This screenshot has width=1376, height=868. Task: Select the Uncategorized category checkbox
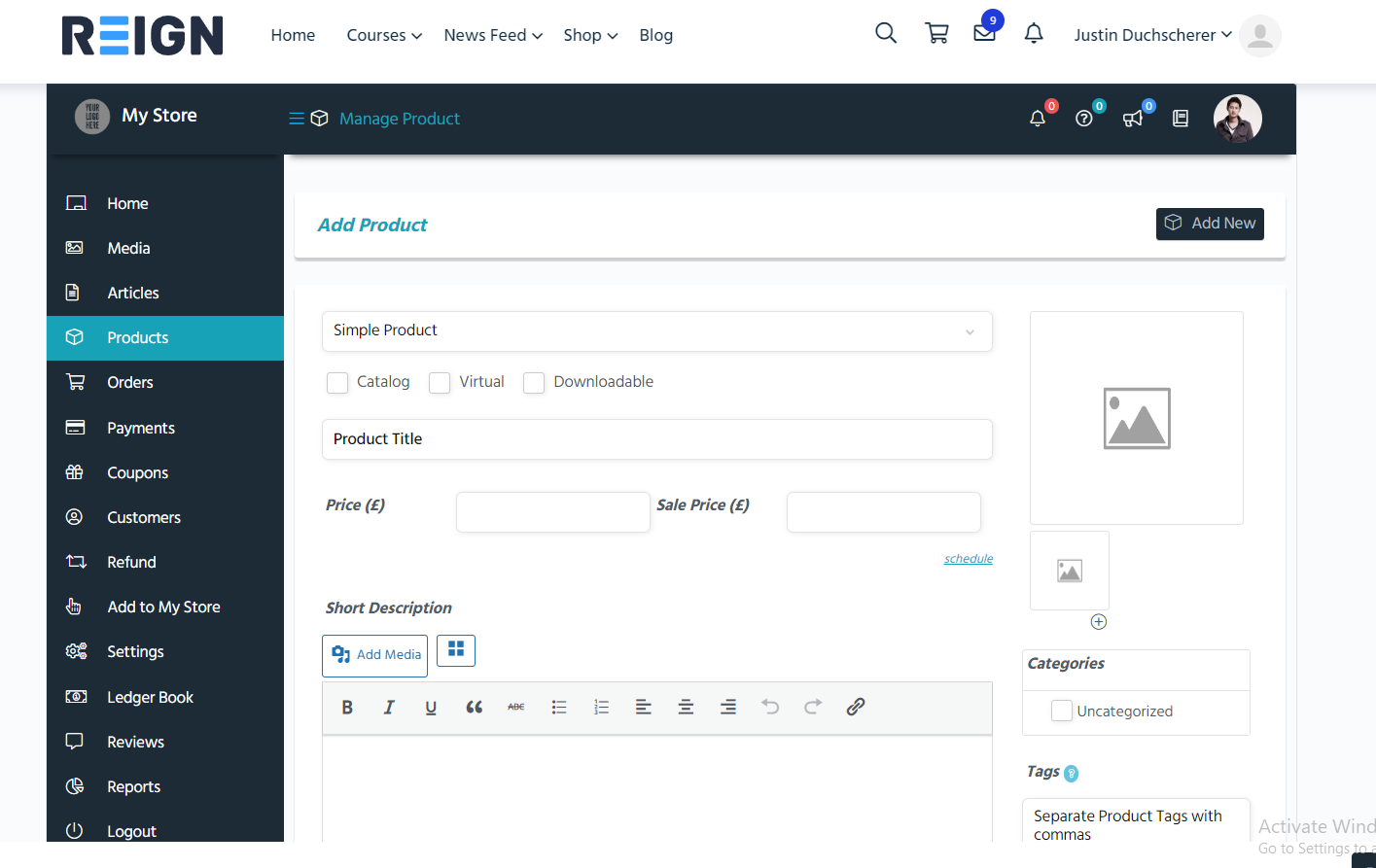pyautogui.click(x=1061, y=711)
